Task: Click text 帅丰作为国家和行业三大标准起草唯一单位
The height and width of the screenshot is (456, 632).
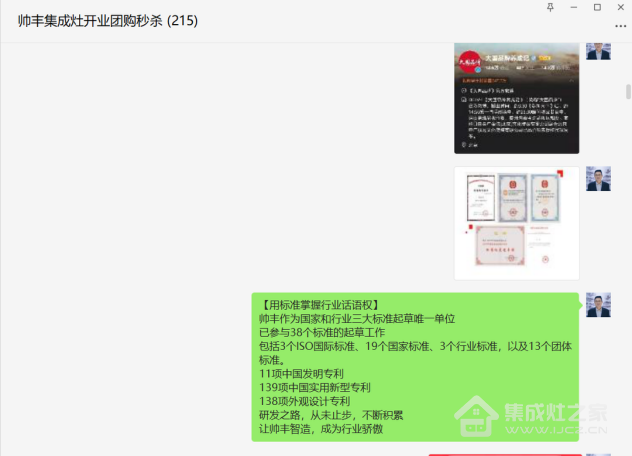Action: [357, 319]
